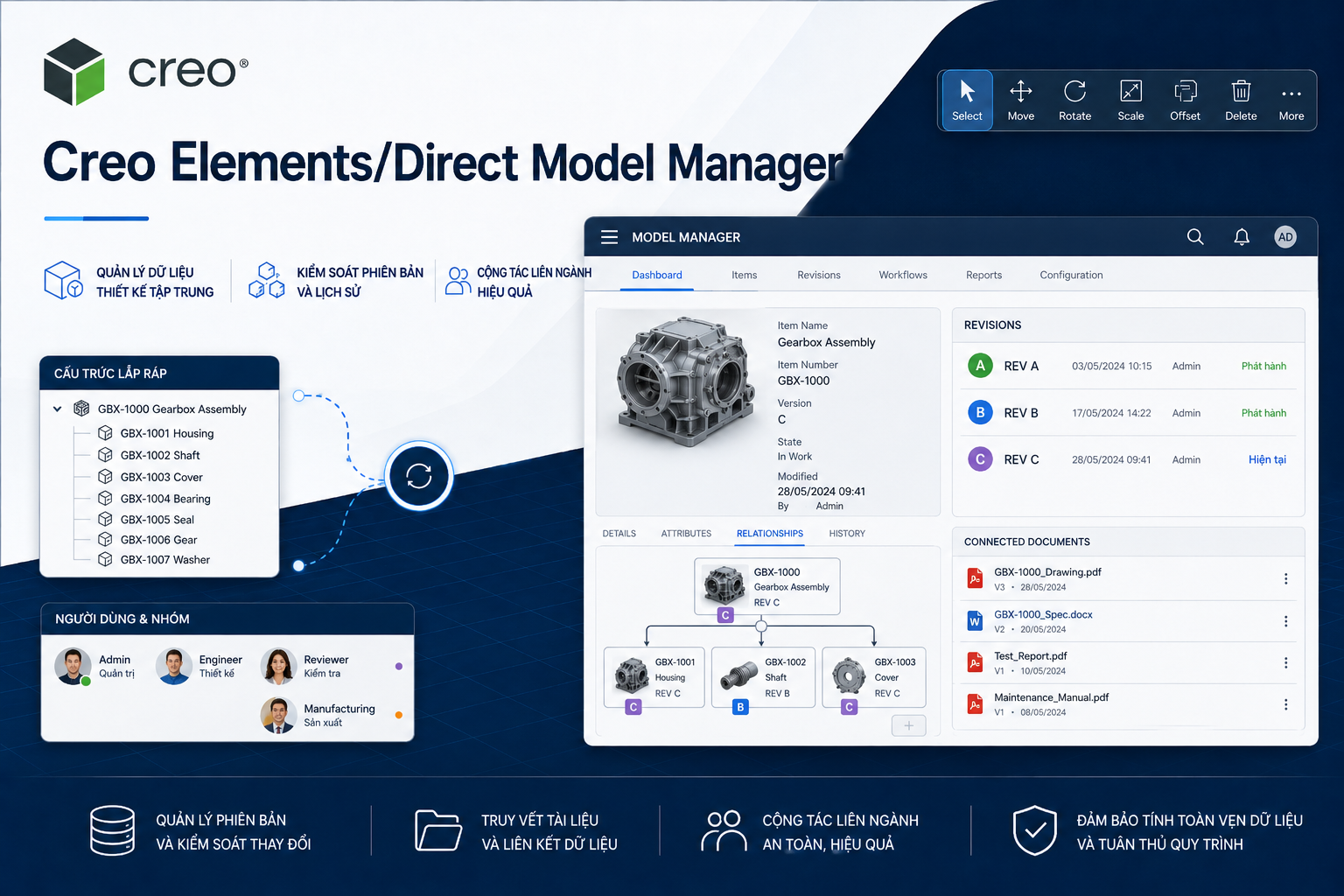1344x896 pixels.
Task: Open Maintenance_Manual.pdf document
Action: tap(1051, 697)
